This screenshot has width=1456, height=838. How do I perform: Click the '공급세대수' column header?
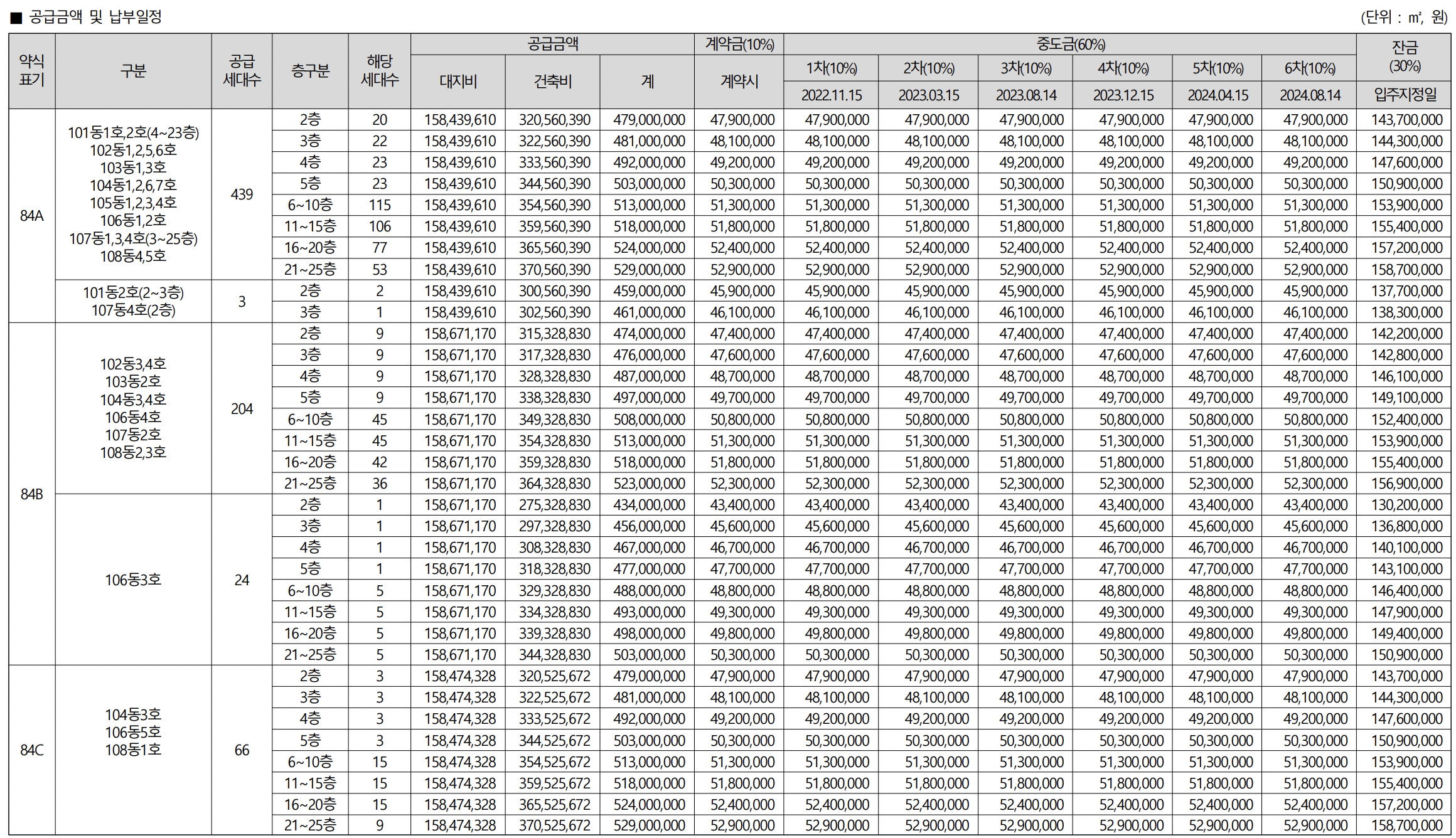point(242,71)
